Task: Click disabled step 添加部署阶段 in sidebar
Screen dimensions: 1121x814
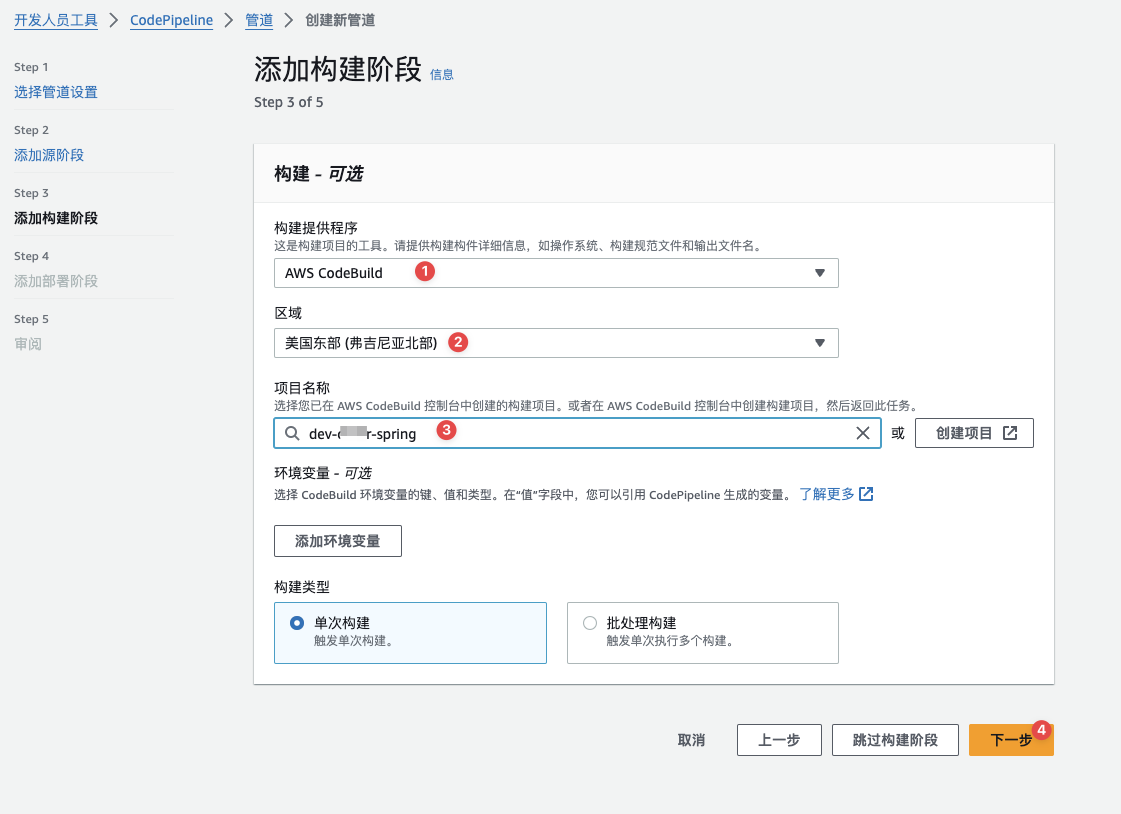Action: 56,281
